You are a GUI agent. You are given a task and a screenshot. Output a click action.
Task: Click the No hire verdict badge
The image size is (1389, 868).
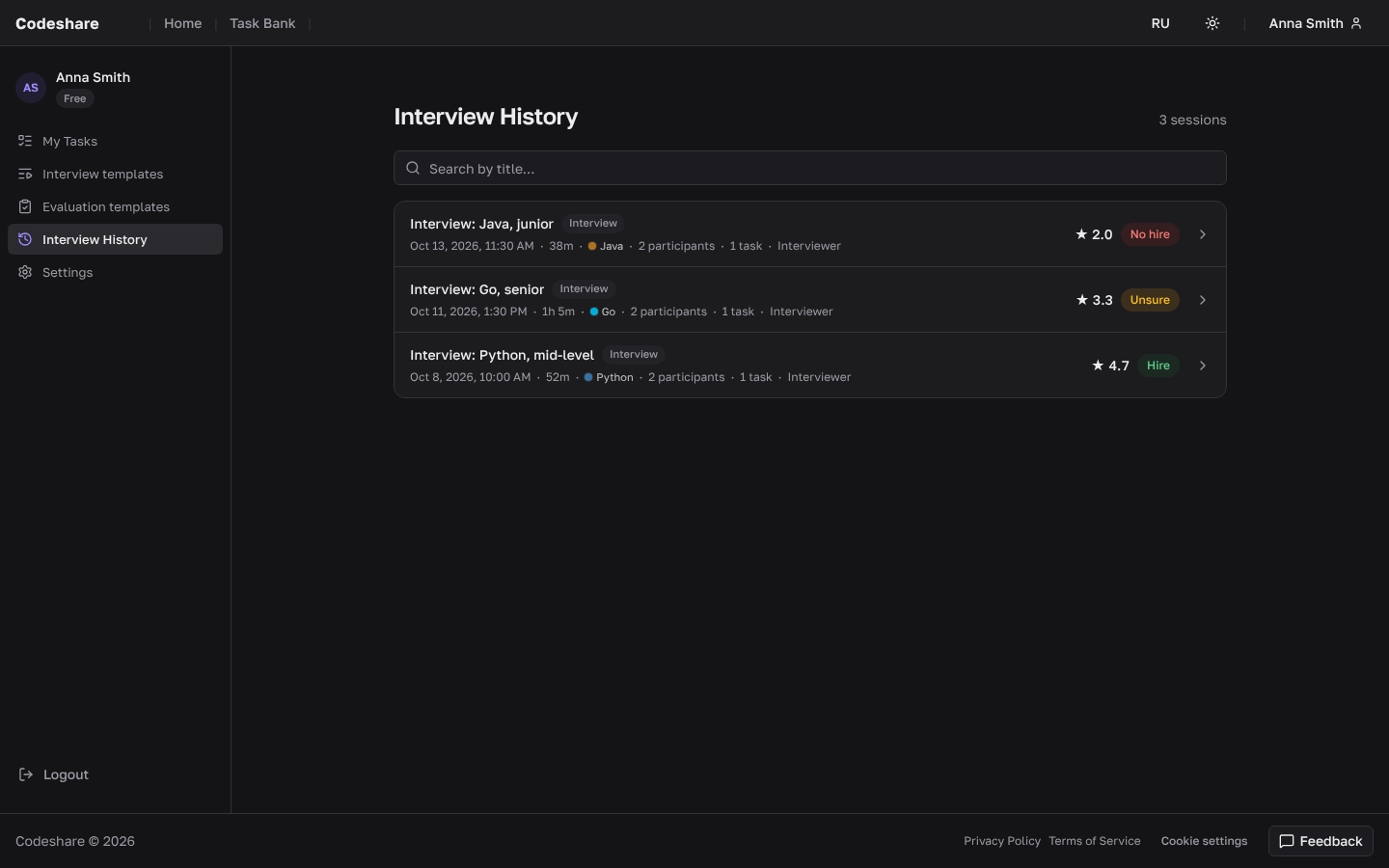[1150, 234]
